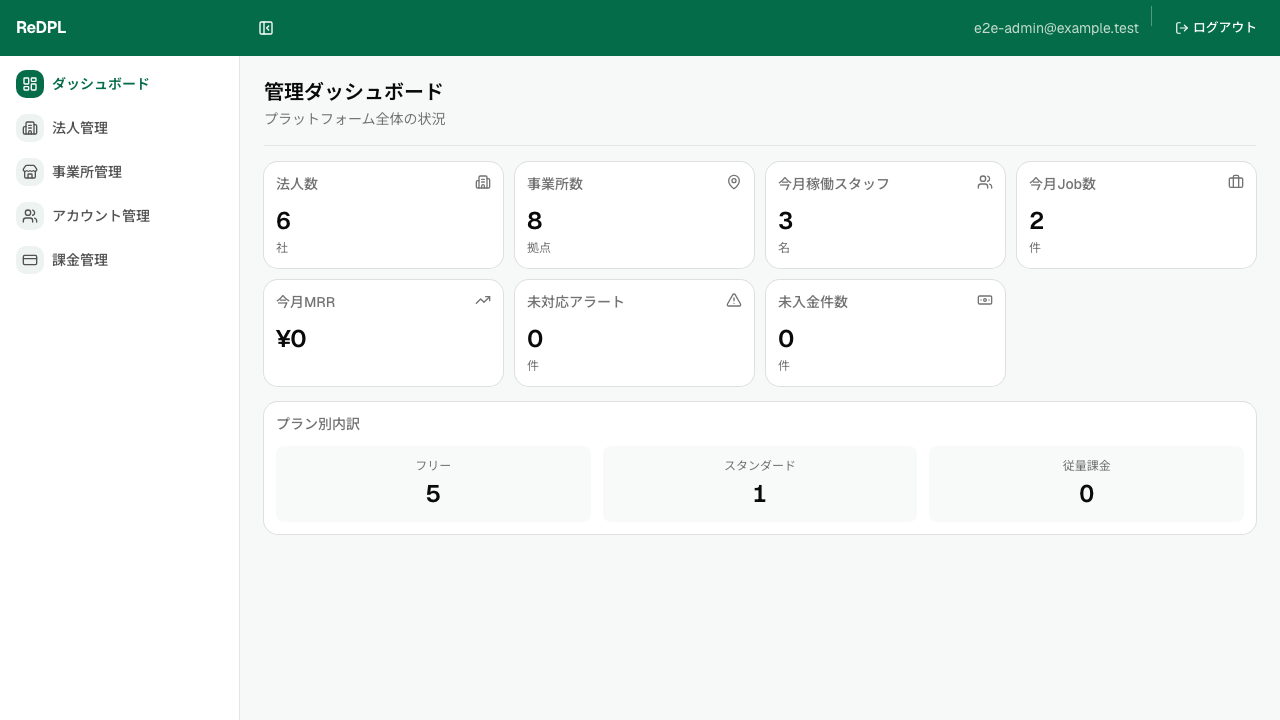The width and height of the screenshot is (1280, 720).
Task: Click the プラットフォーム全体の状況 subtitle
Action: (x=355, y=119)
